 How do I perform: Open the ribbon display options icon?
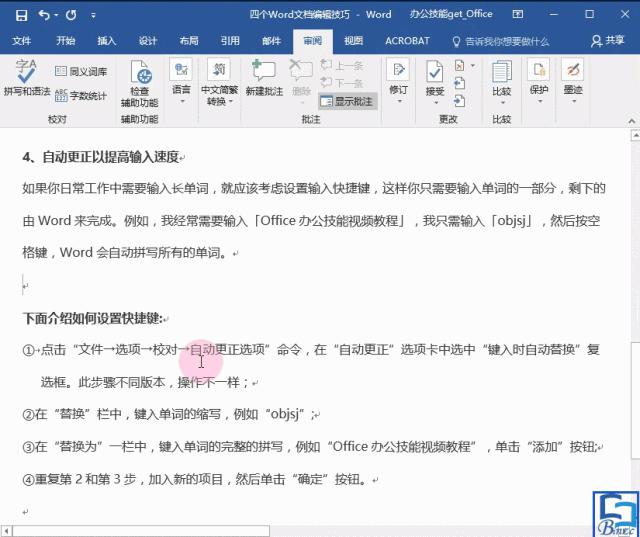pyautogui.click(x=518, y=15)
